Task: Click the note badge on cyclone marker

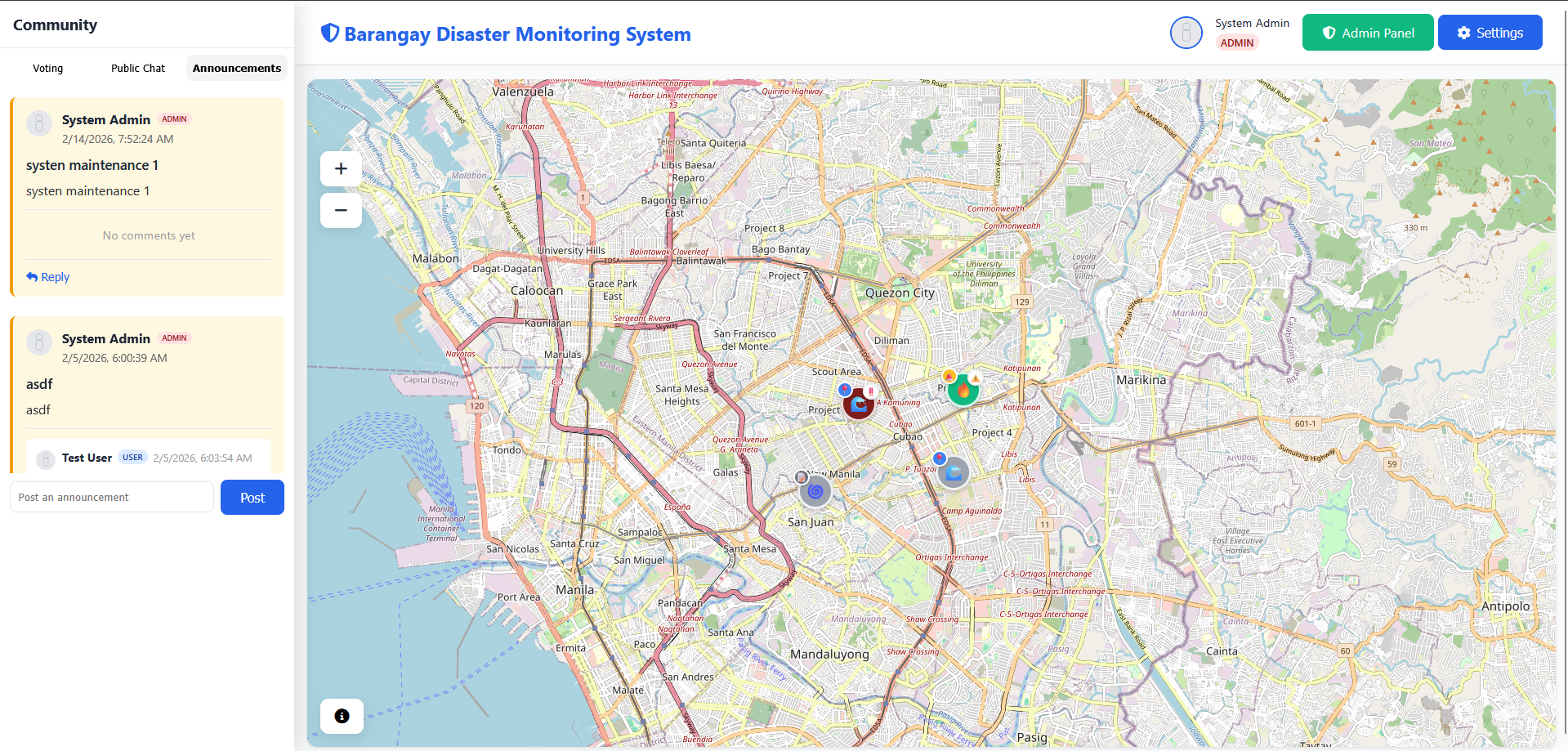Action: 802,477
